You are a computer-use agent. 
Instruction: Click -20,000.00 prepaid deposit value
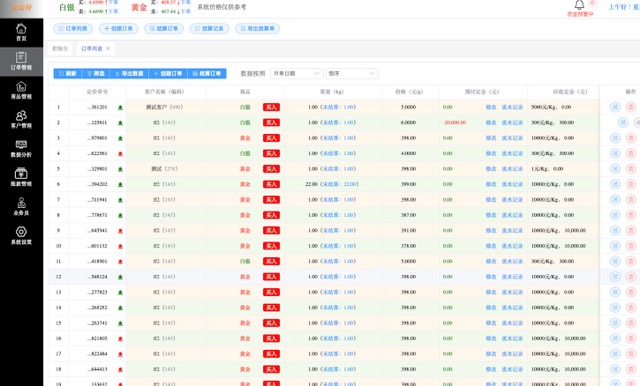pyautogui.click(x=455, y=122)
